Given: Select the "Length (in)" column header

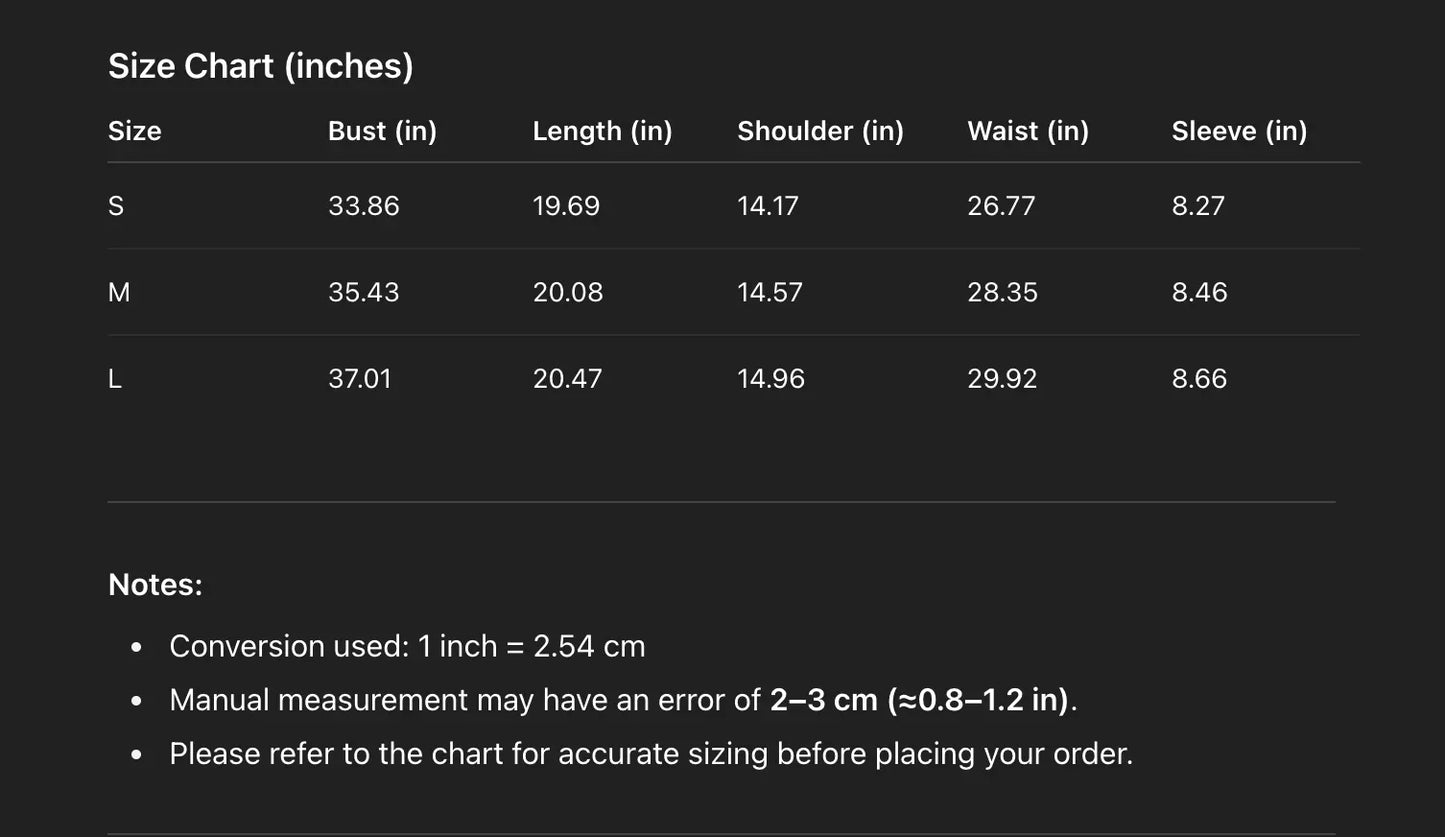Looking at the screenshot, I should [602, 131].
